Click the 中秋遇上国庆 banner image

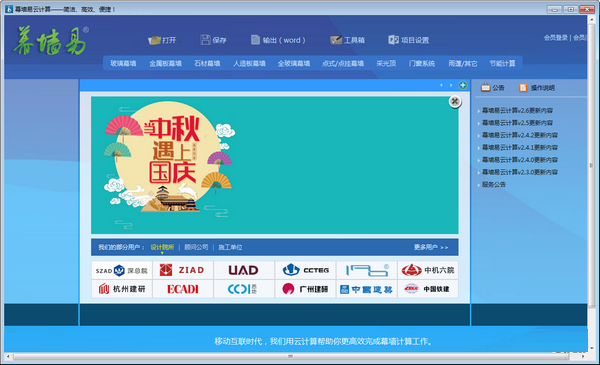pos(274,165)
